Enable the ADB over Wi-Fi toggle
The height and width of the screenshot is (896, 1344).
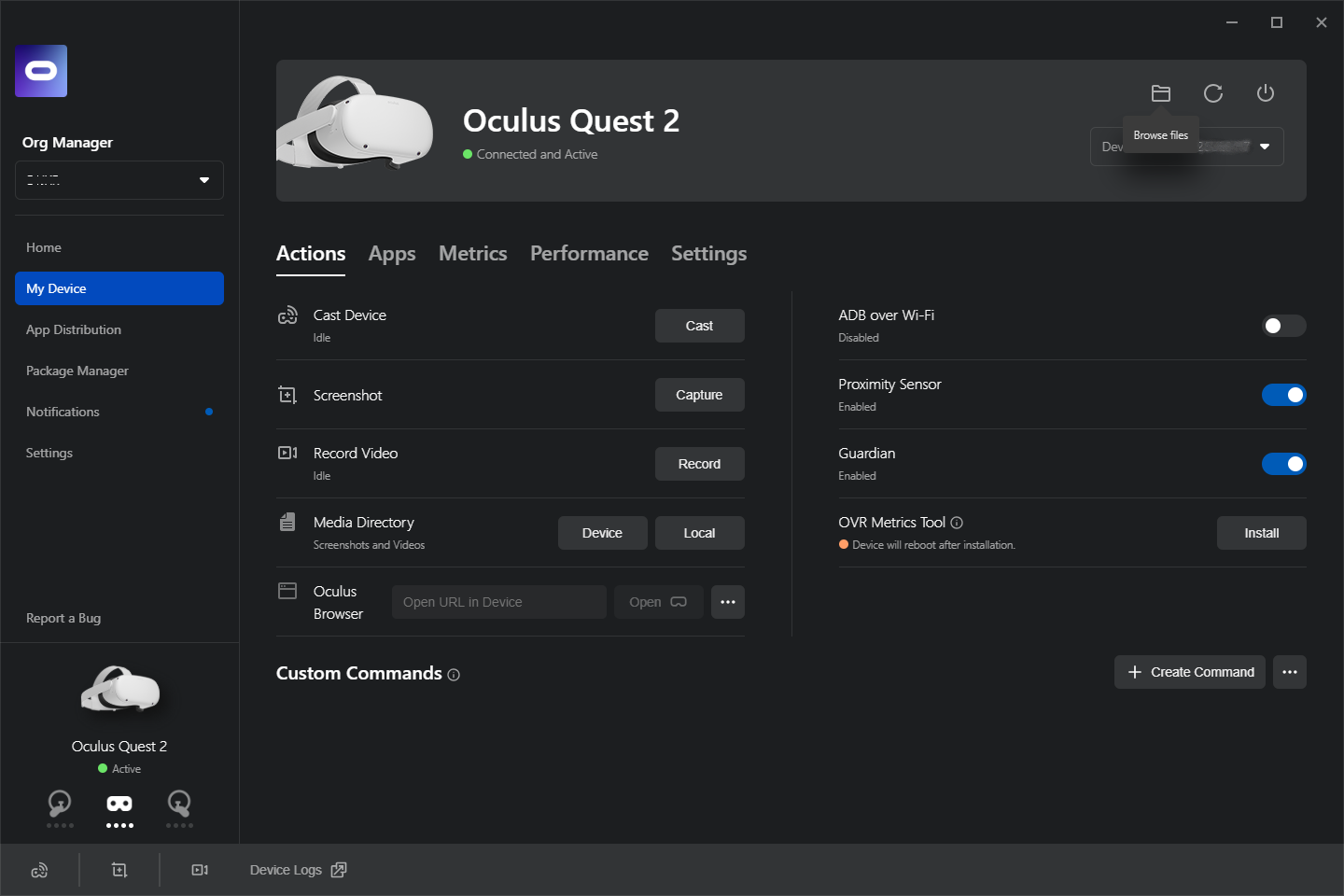[x=1283, y=326]
